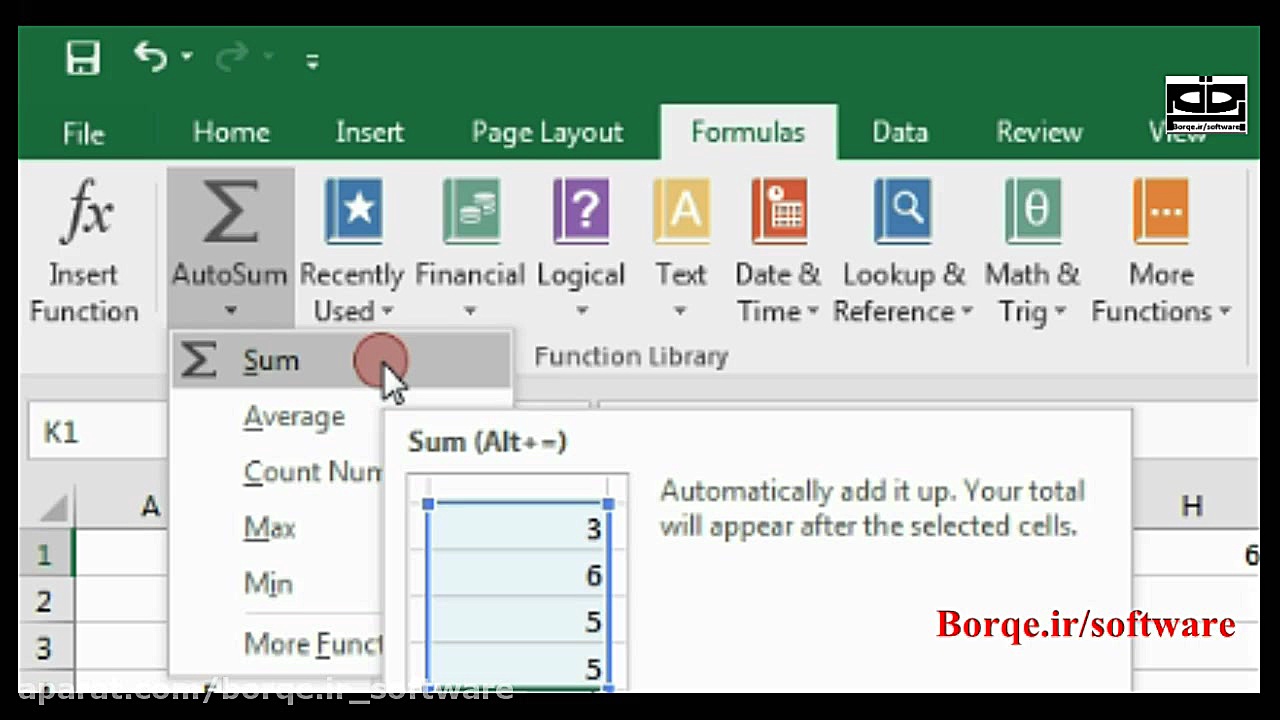Open the orange More Functions ribbon button
Image resolution: width=1280 pixels, height=720 pixels.
(x=1161, y=249)
